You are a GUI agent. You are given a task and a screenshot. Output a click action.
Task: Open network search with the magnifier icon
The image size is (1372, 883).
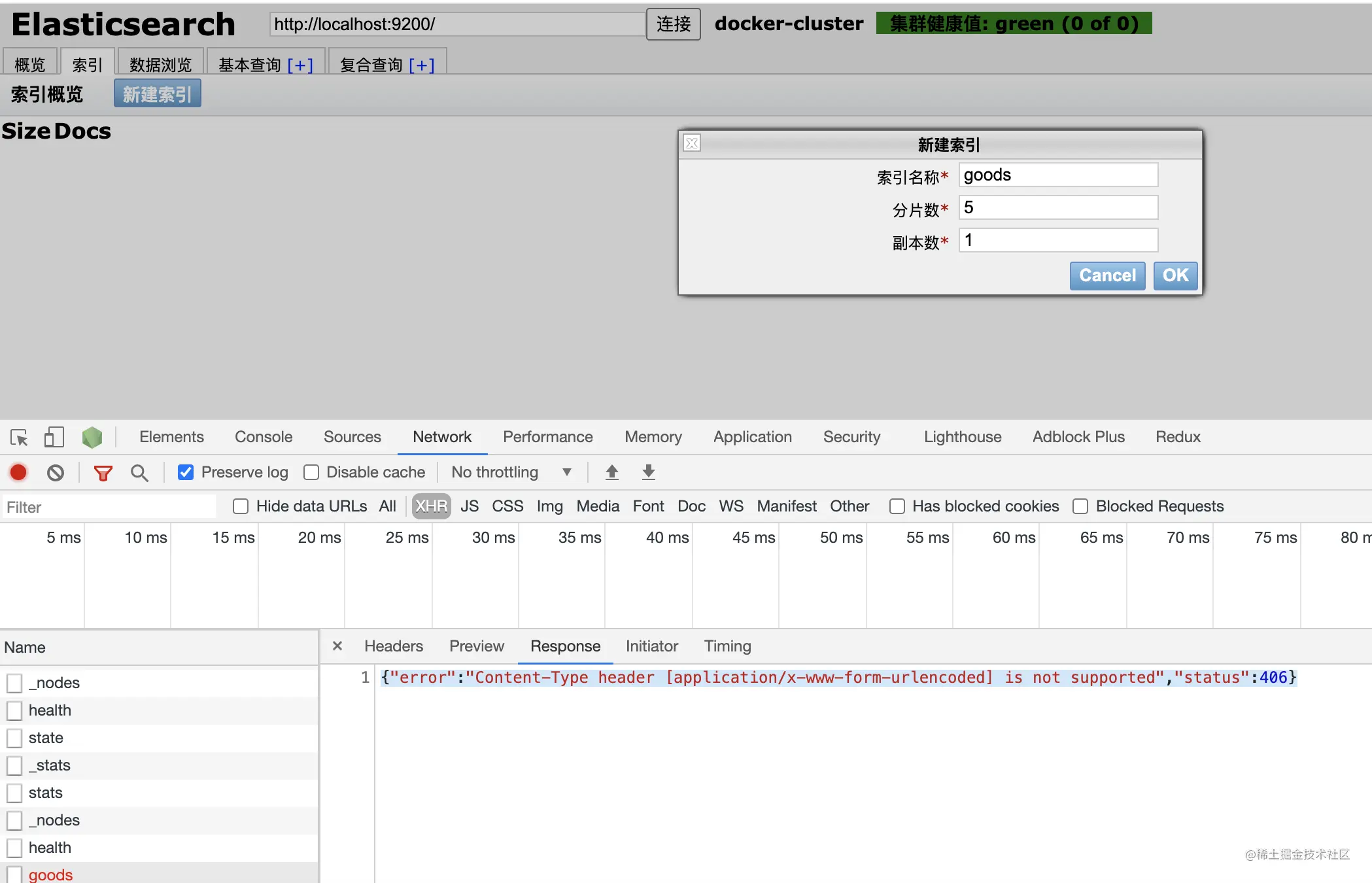139,472
